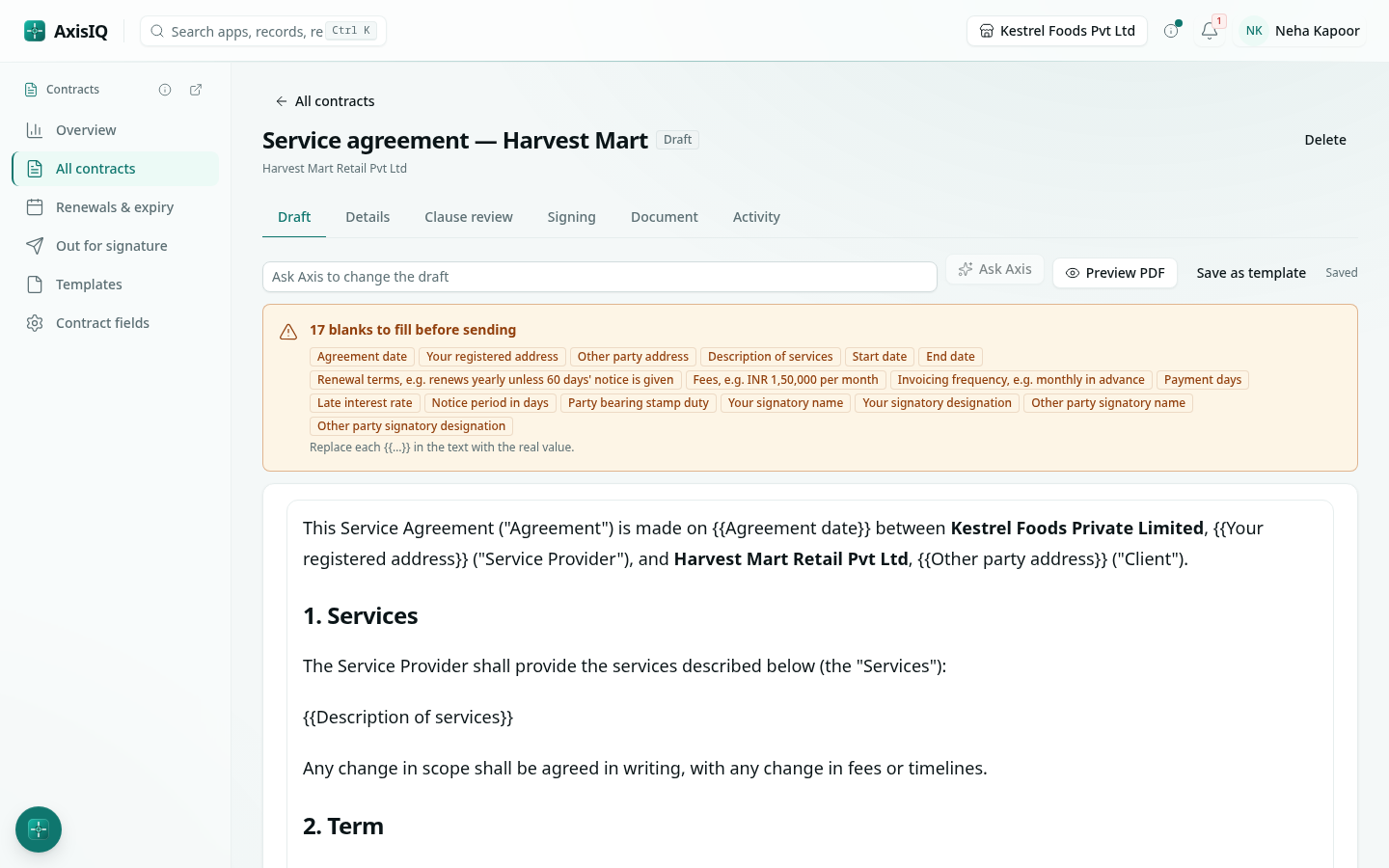Click the Renewals & expiry calendar icon
Viewport: 1389px width, 868px height.
coord(35,207)
